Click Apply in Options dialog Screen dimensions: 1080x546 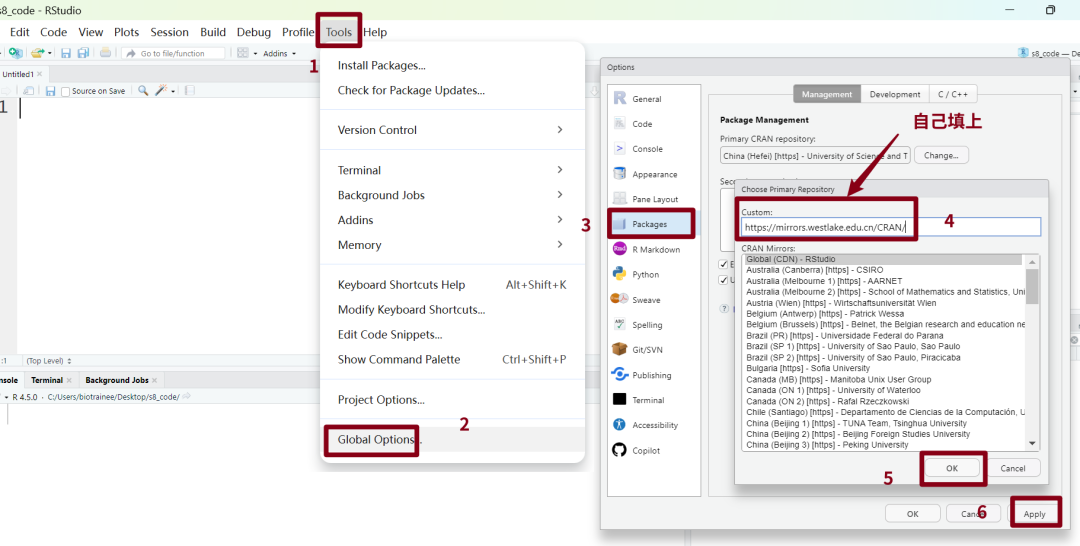(1034, 514)
